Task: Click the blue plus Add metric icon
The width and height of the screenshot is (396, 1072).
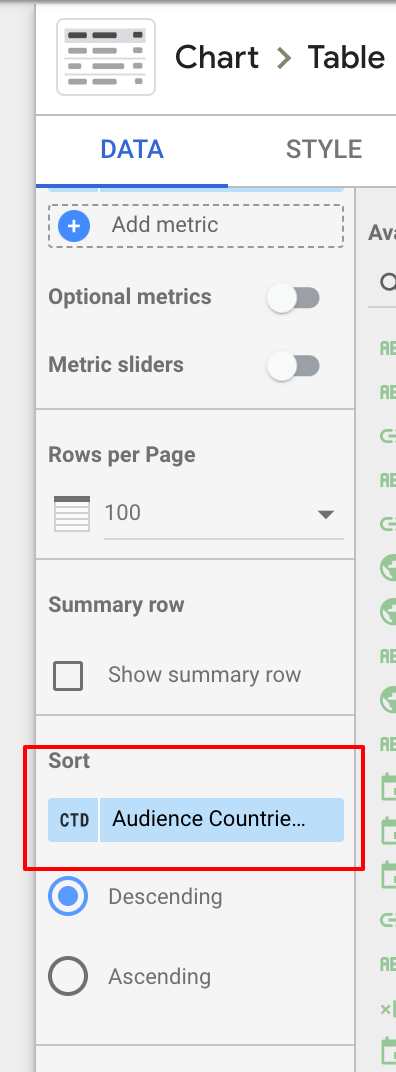Action: tap(74, 225)
